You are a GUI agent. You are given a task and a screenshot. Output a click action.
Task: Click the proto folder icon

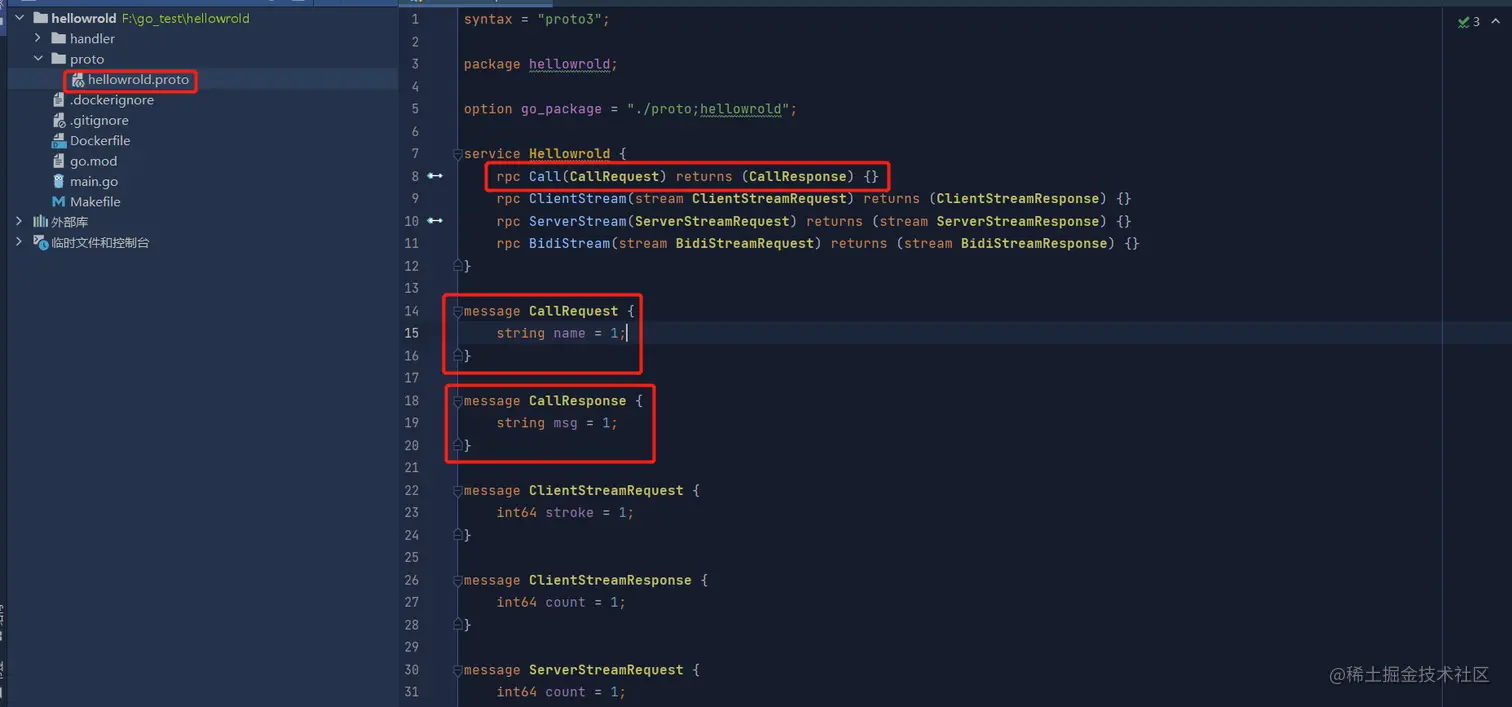(x=59, y=59)
